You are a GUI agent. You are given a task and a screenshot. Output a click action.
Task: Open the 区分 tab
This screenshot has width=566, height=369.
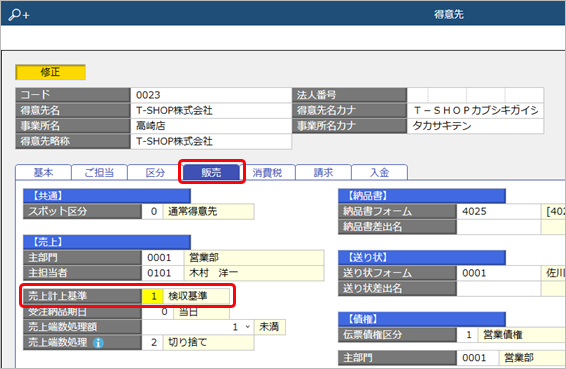pyautogui.click(x=155, y=172)
